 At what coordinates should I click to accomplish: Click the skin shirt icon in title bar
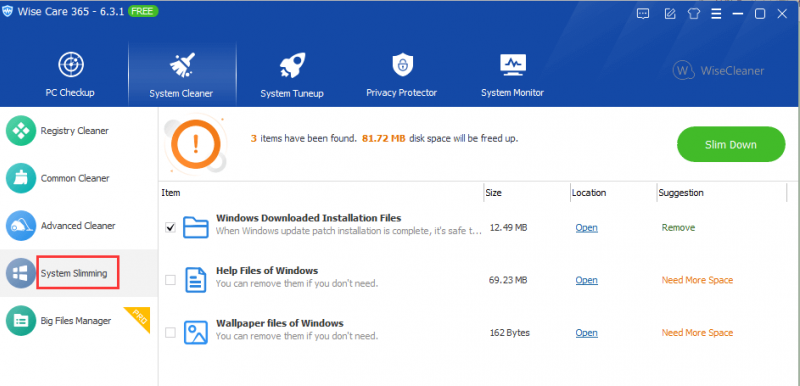click(x=693, y=14)
